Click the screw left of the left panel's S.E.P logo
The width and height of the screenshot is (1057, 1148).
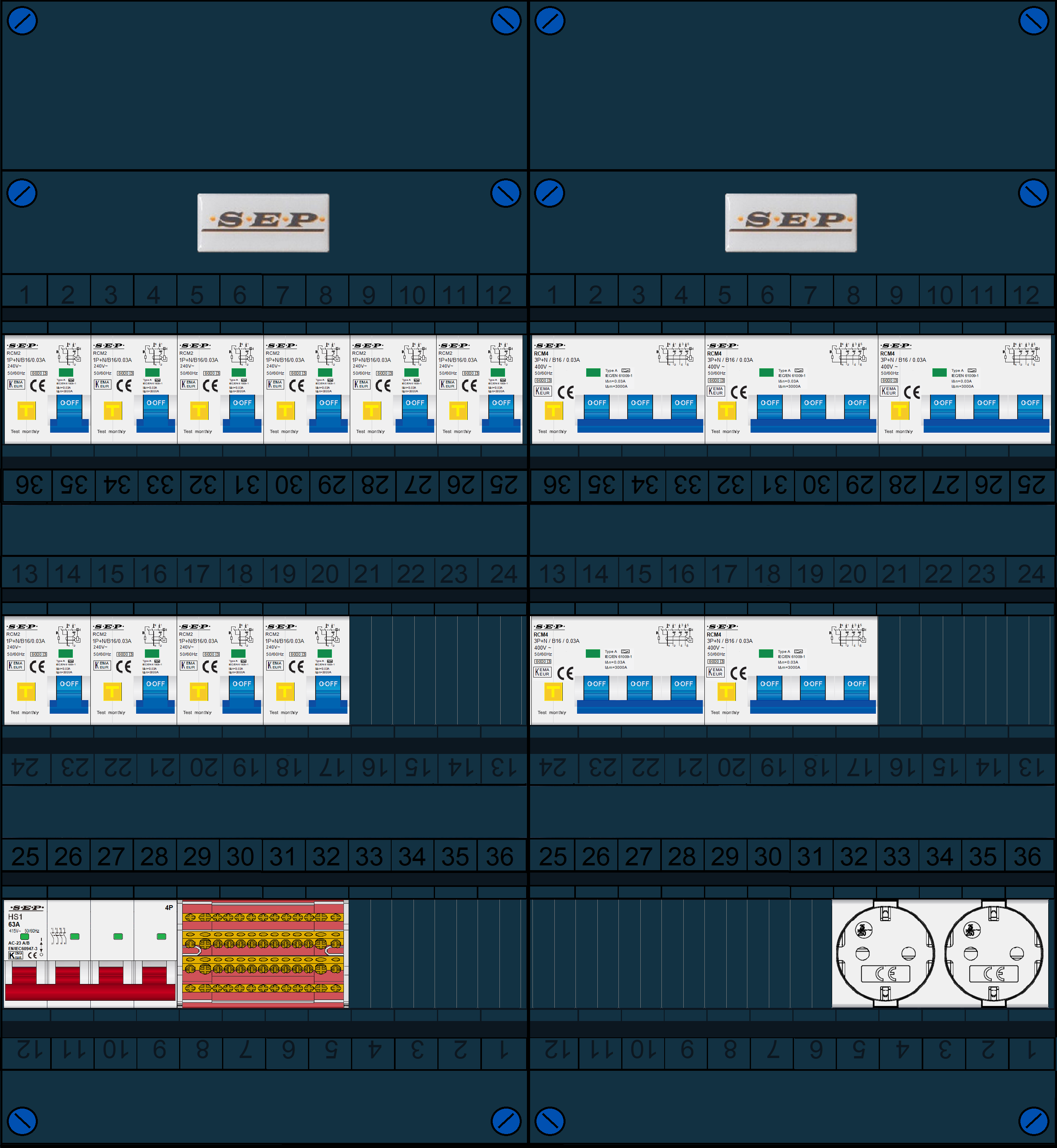click(22, 193)
